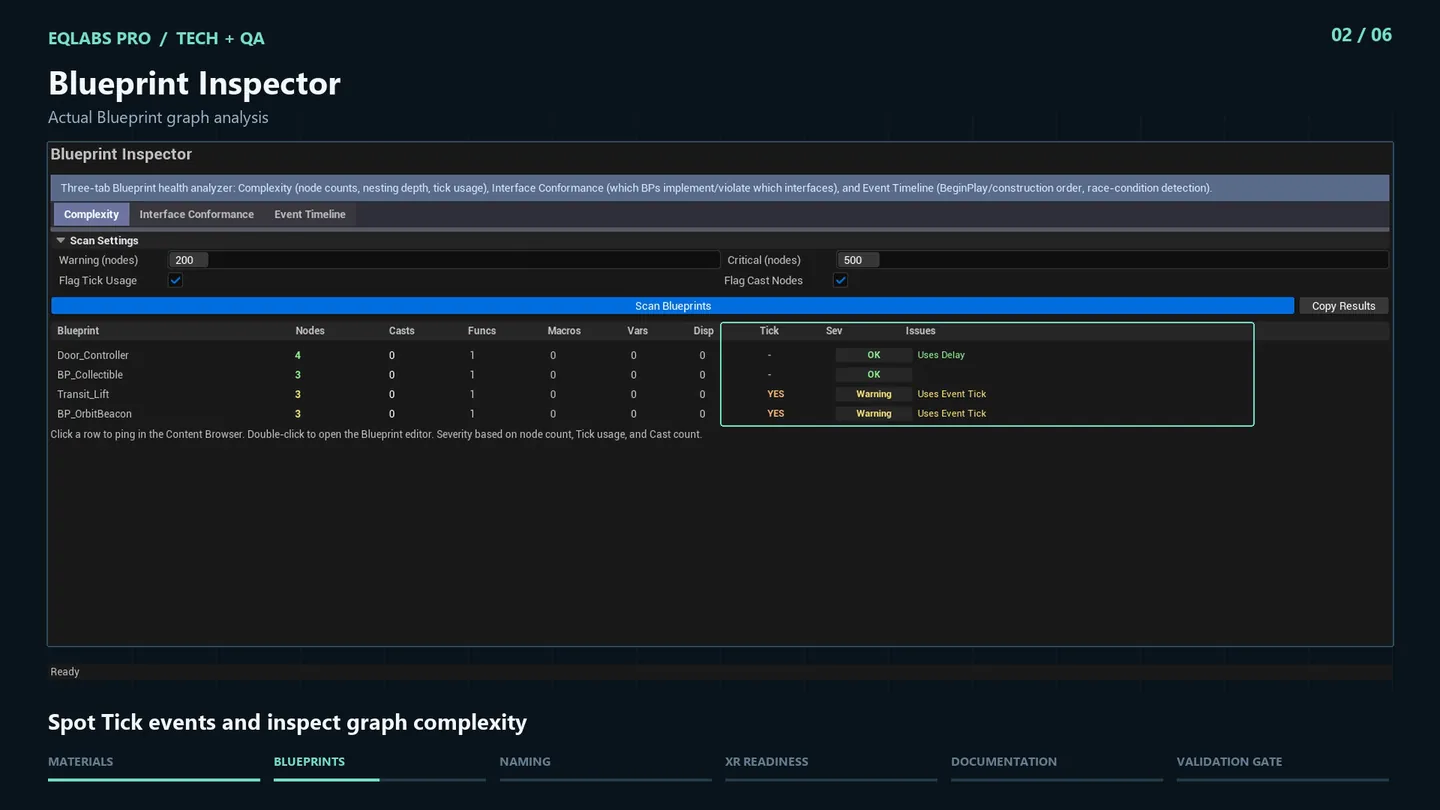
Task: Click the Uses Event Tick issue for BP_OrbitBeacon
Action: pyautogui.click(x=952, y=414)
